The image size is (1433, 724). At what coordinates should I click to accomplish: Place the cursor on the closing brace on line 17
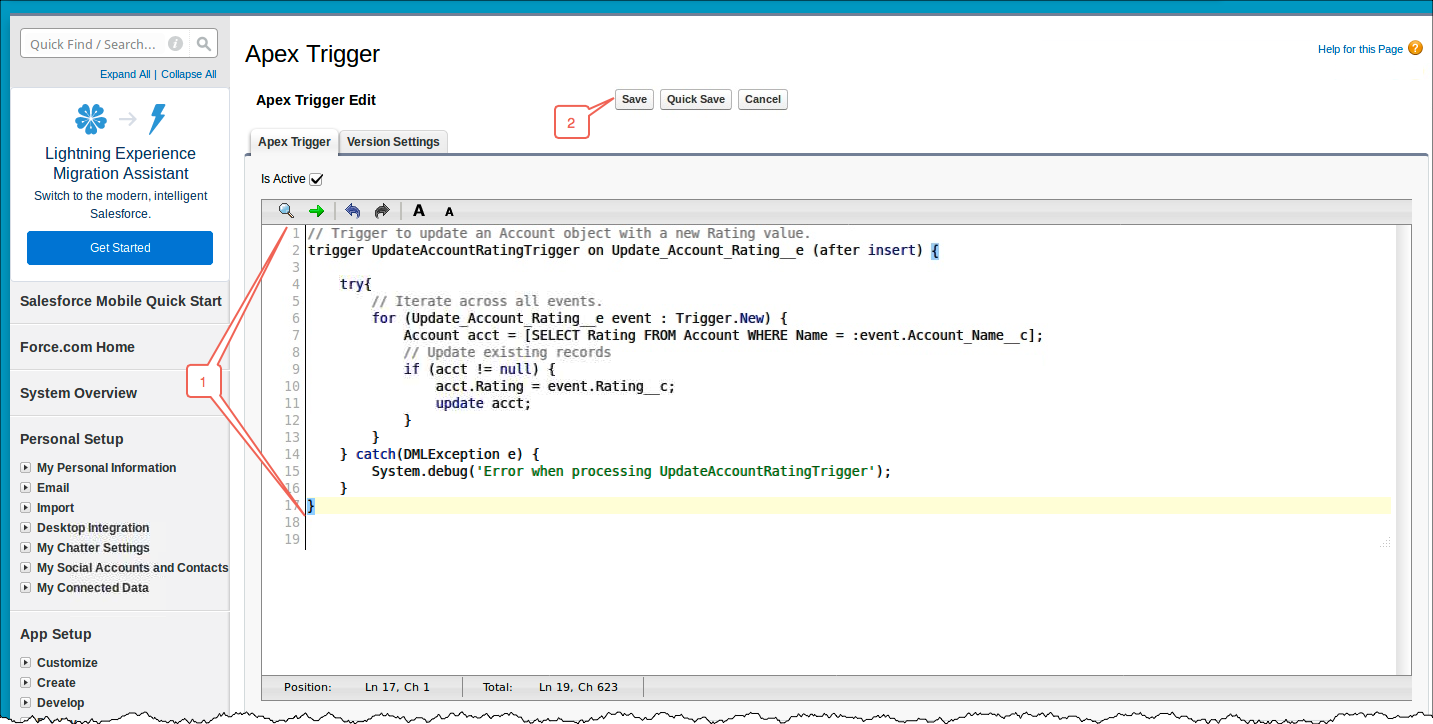311,505
